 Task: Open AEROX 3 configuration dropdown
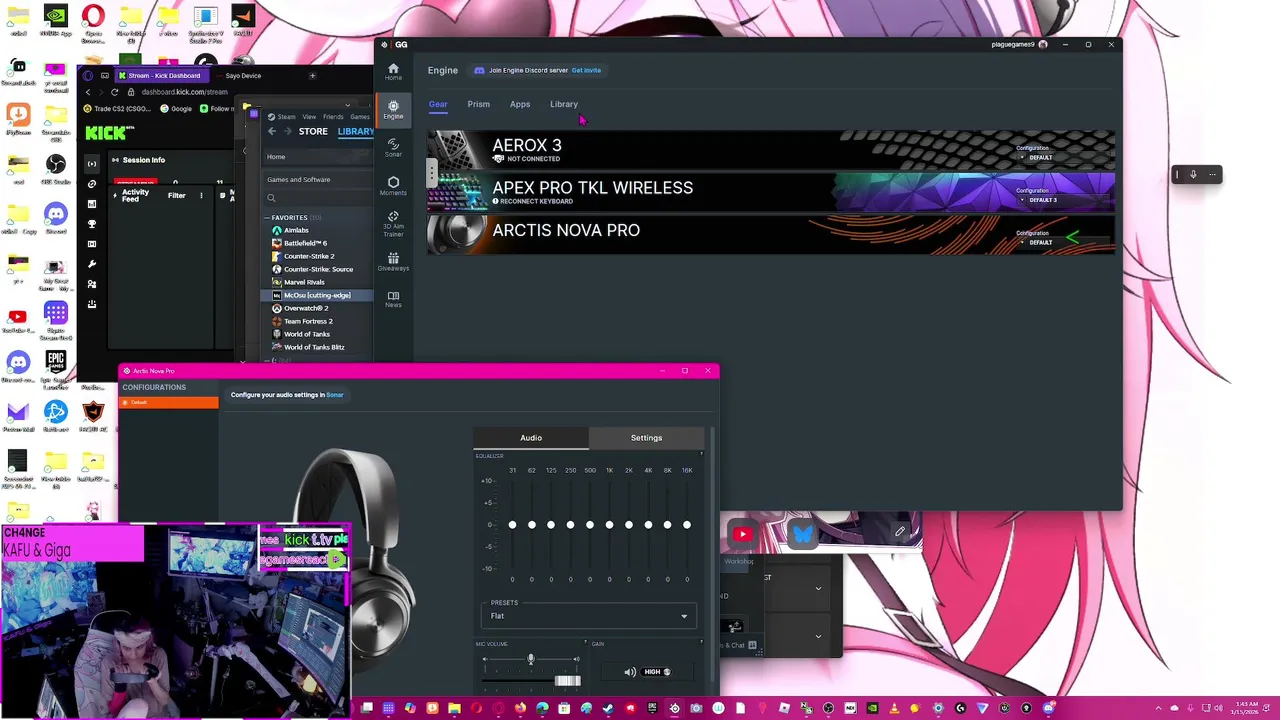1036,157
